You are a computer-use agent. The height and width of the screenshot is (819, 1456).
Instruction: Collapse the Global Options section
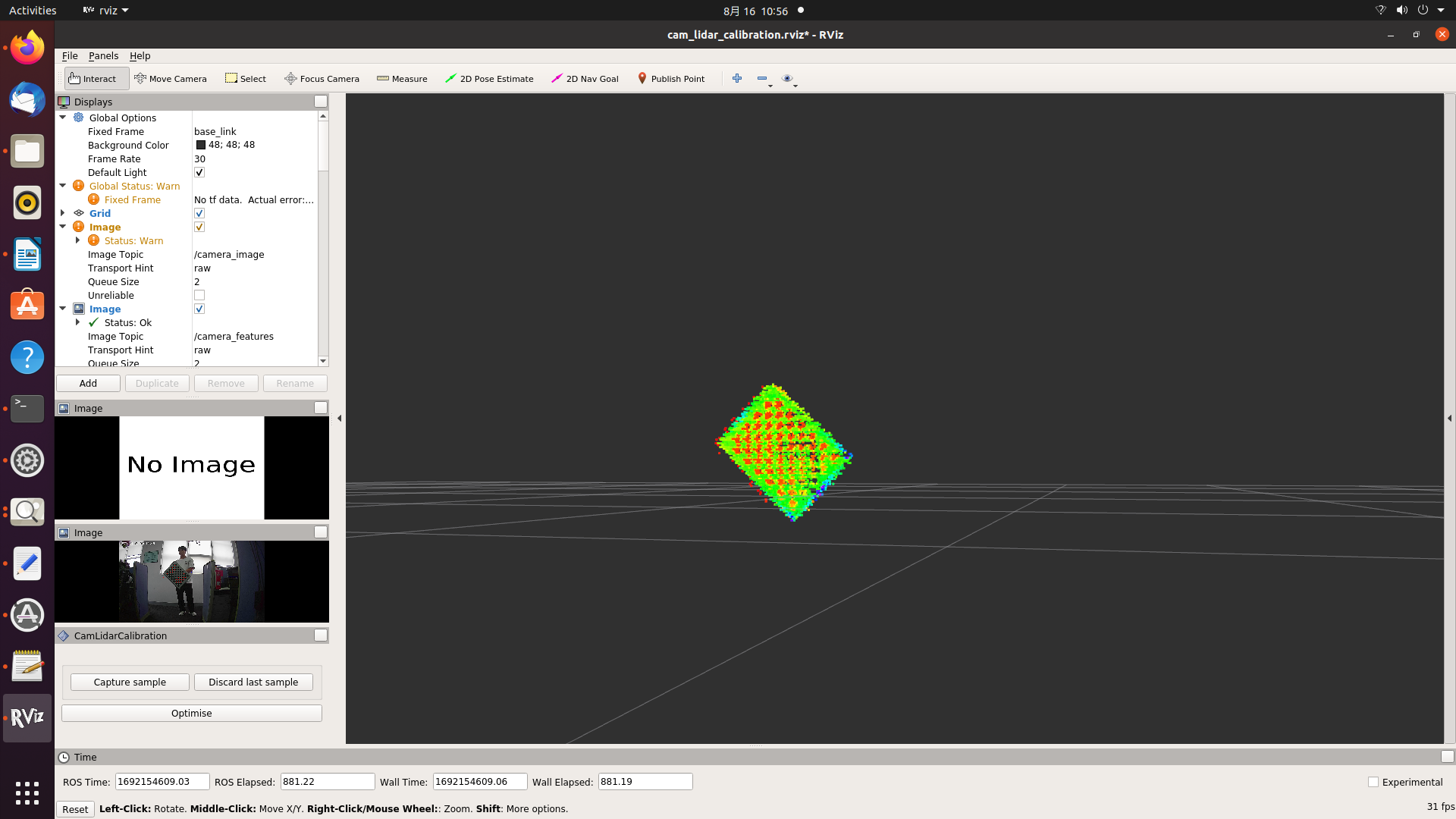[x=63, y=118]
